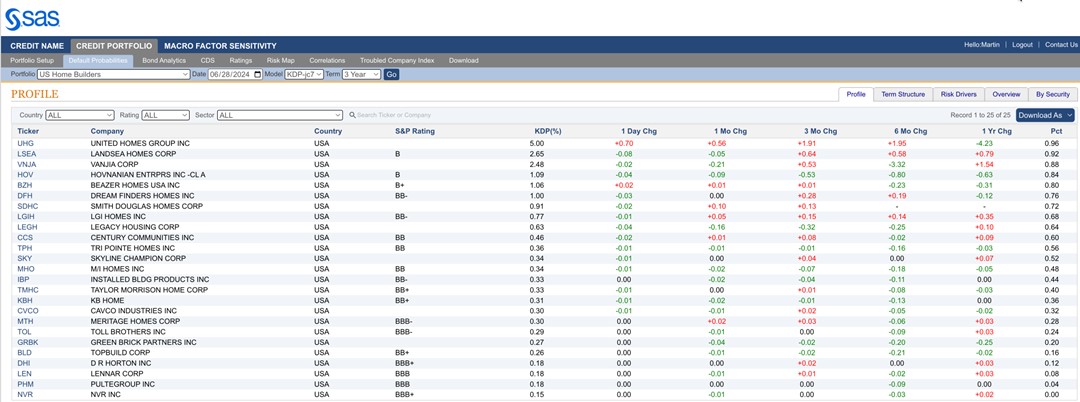
Task: Open the Portfolio dropdown US Home Builders
Action: pos(114,74)
